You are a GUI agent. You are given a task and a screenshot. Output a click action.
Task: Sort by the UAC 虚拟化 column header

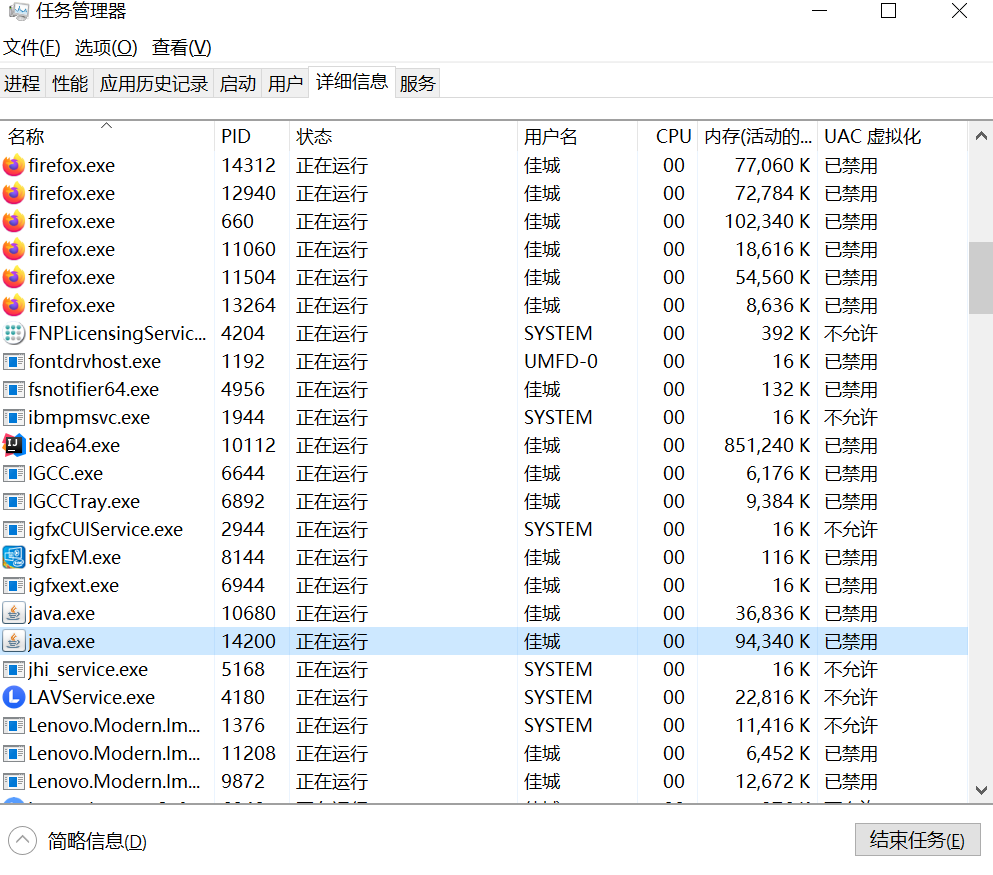[892, 137]
